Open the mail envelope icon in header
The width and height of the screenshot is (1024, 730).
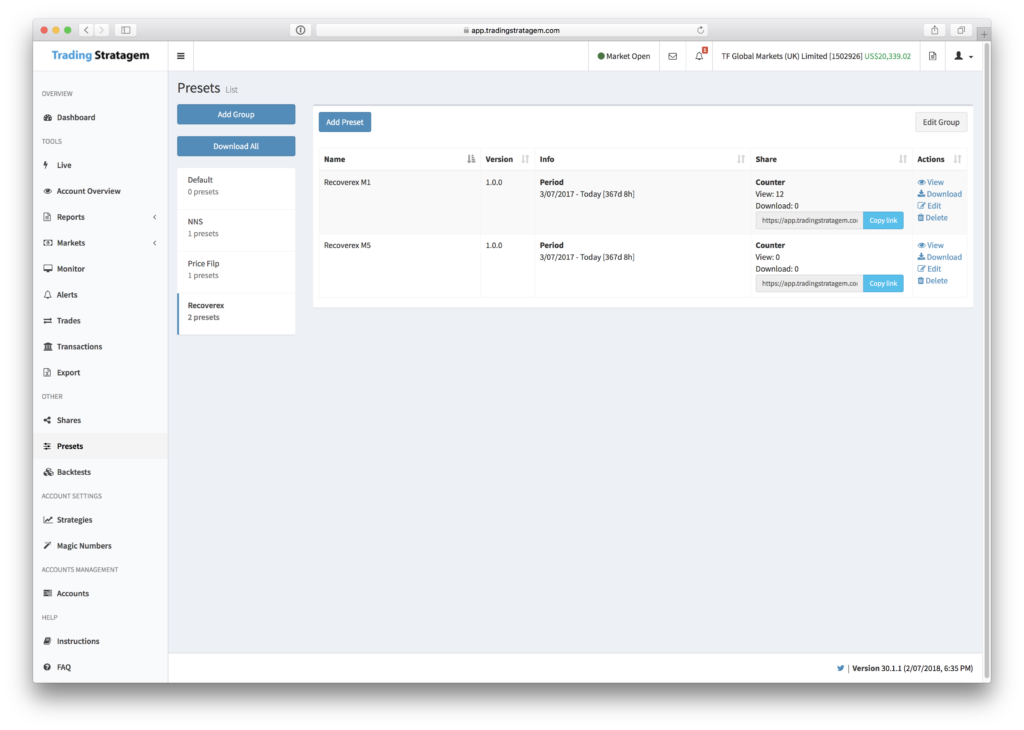(x=673, y=56)
